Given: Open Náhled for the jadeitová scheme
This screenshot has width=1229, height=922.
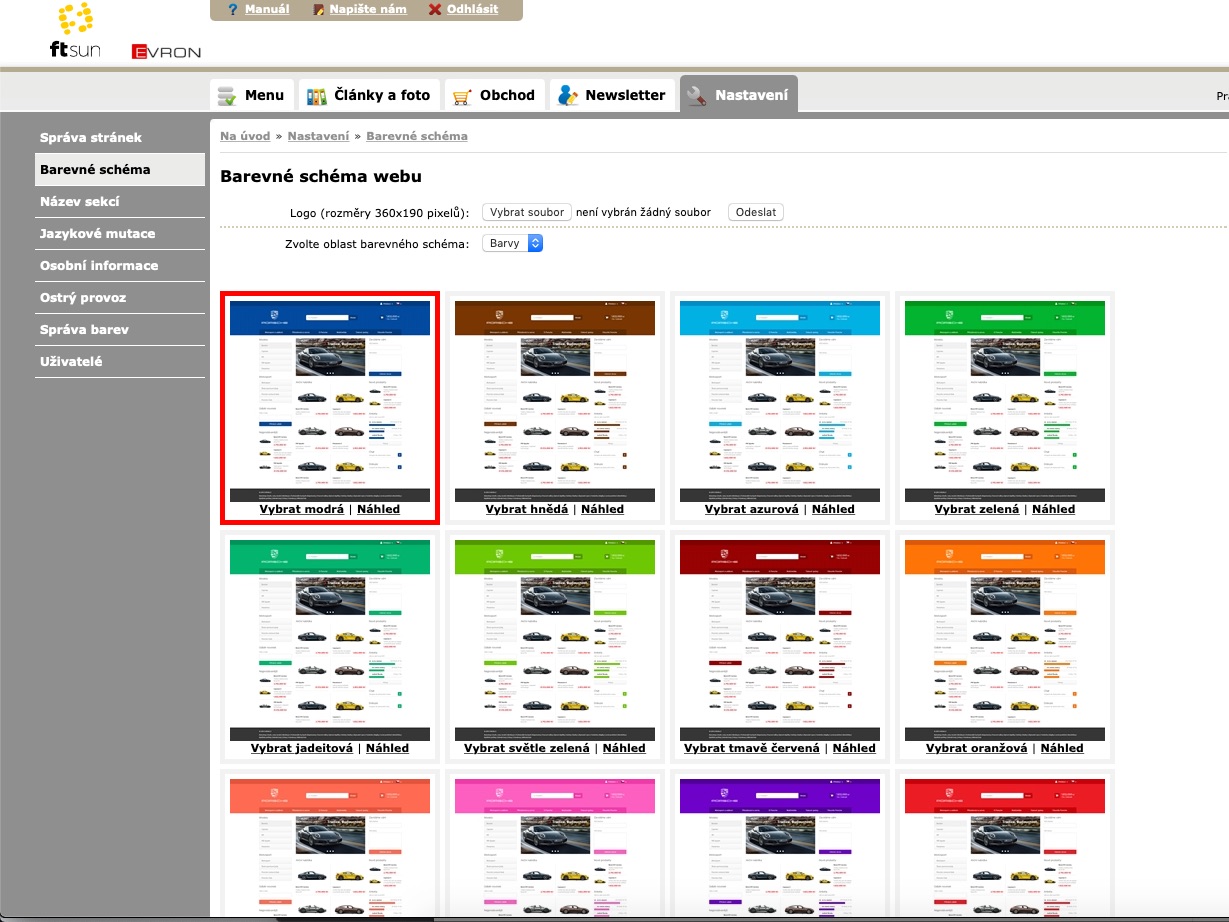Looking at the screenshot, I should [387, 748].
